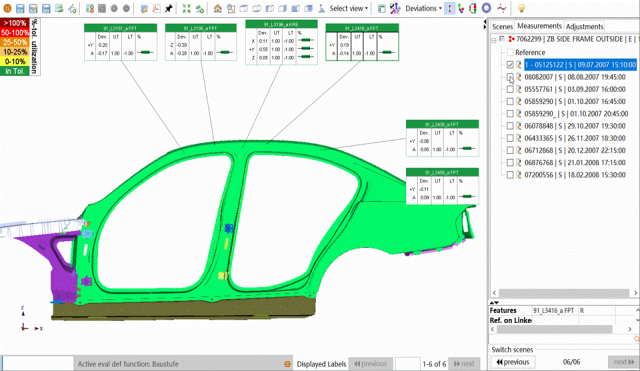The width and height of the screenshot is (640, 371).
Task: Click the panel collapse arrows above Features
Action: tap(494, 302)
